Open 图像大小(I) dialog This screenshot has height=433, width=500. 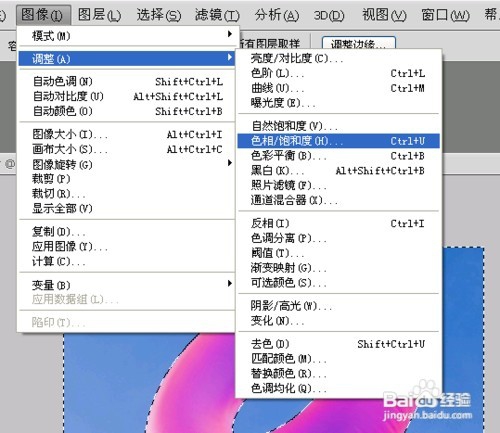pos(127,134)
